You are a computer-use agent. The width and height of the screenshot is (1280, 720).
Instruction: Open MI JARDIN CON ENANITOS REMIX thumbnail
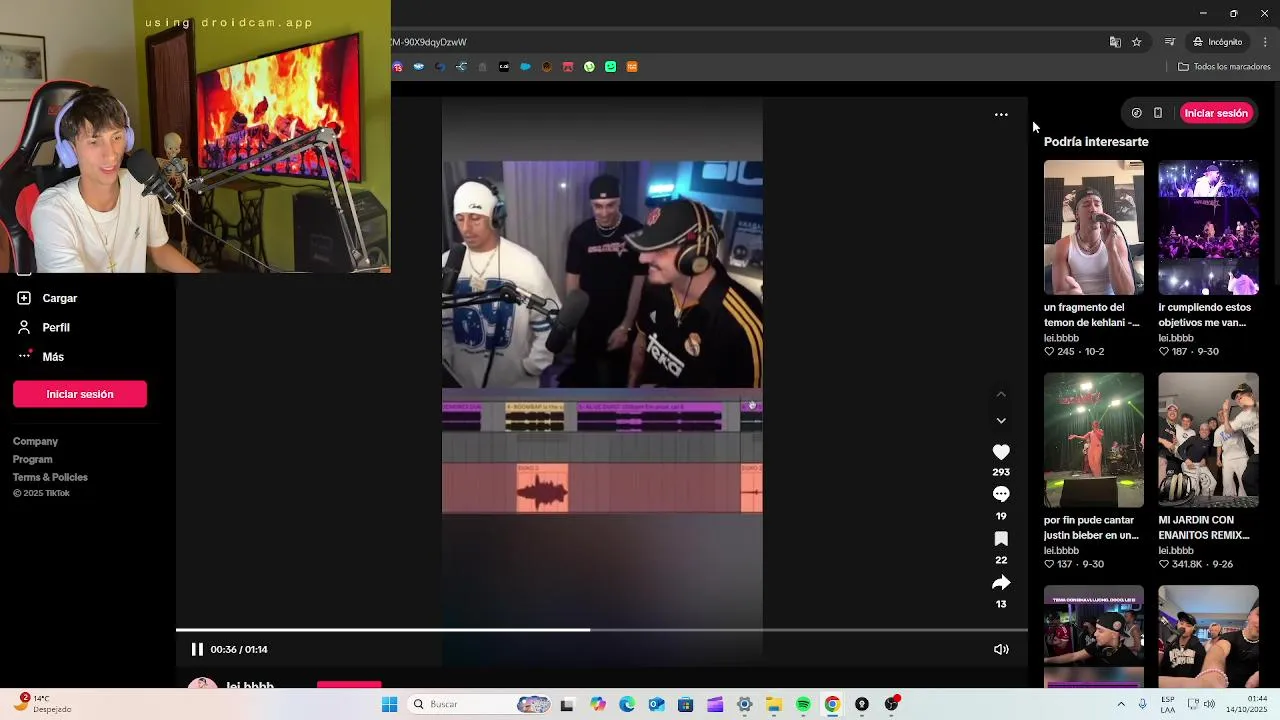1208,440
